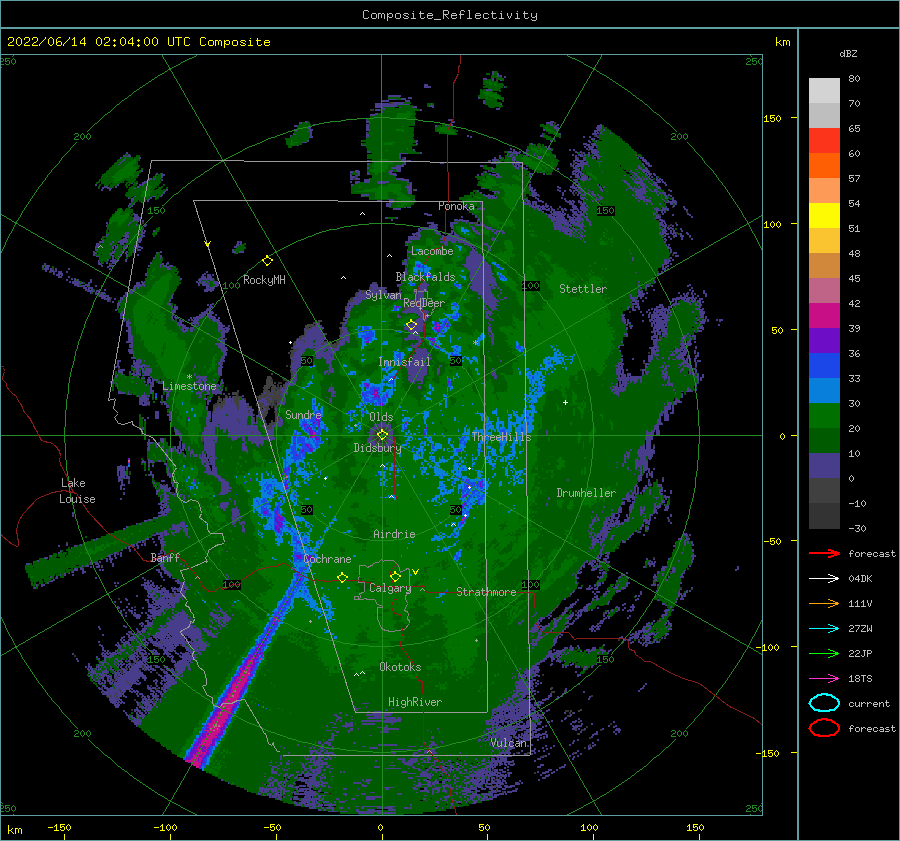This screenshot has width=900, height=841.
Task: Pick the light gray 80 dBZ swatch
Action: point(824,90)
